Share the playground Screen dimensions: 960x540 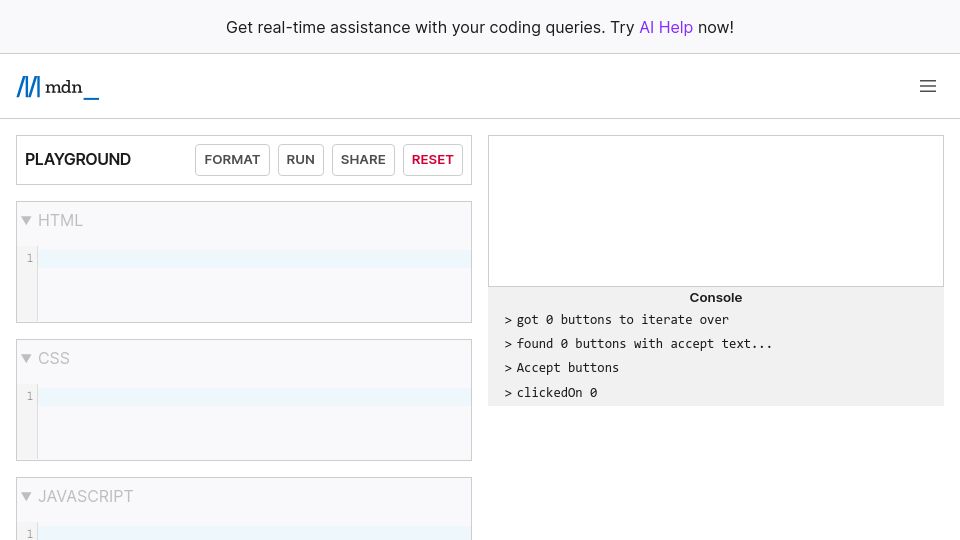[x=363, y=160]
